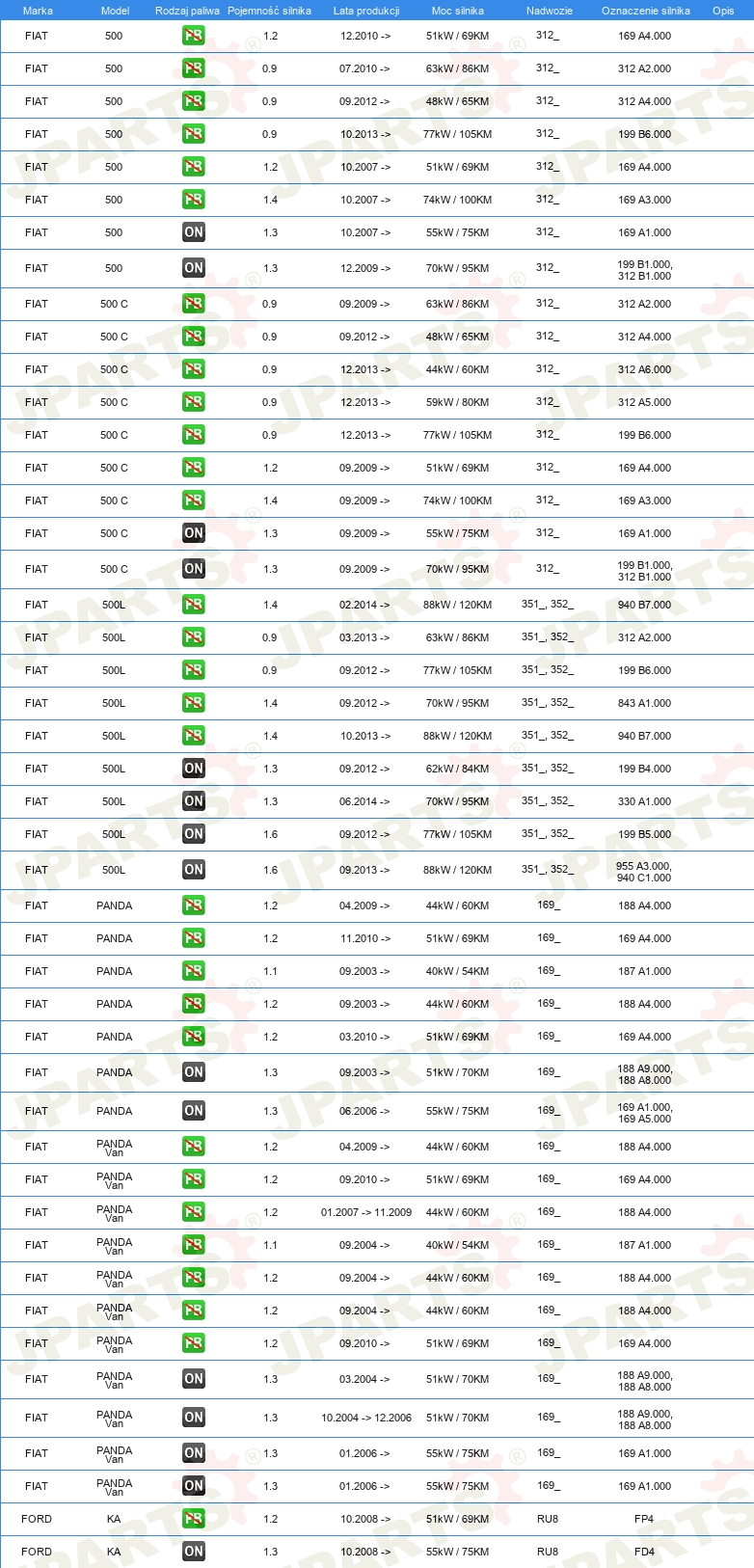The height and width of the screenshot is (1568, 754).
Task: Click diesel ON icon for PANDA Van from 03.2004
Action: (194, 1379)
